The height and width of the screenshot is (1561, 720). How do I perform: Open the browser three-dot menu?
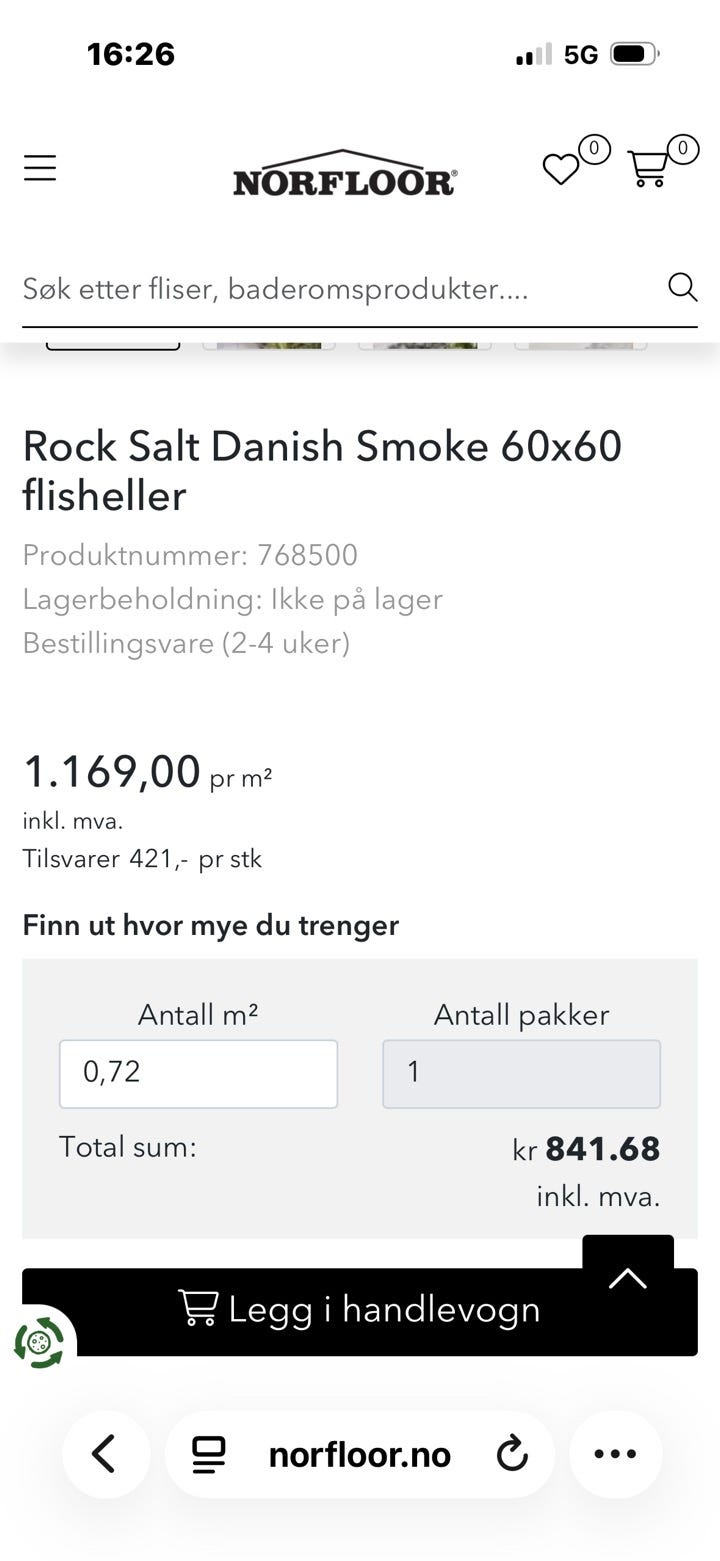coord(615,1454)
